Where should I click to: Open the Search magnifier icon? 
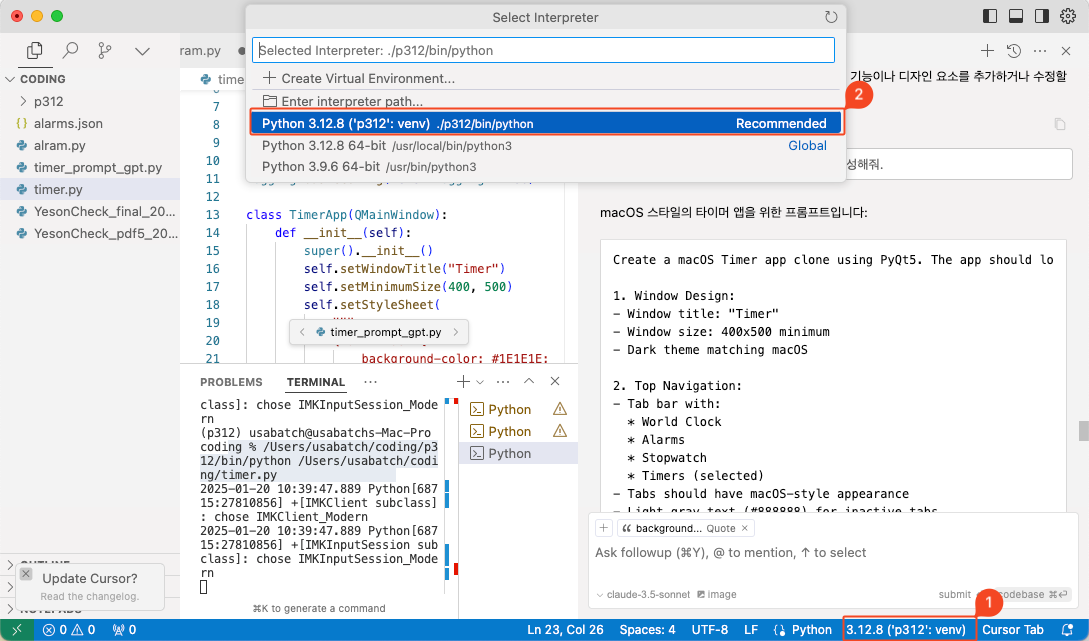(x=70, y=51)
